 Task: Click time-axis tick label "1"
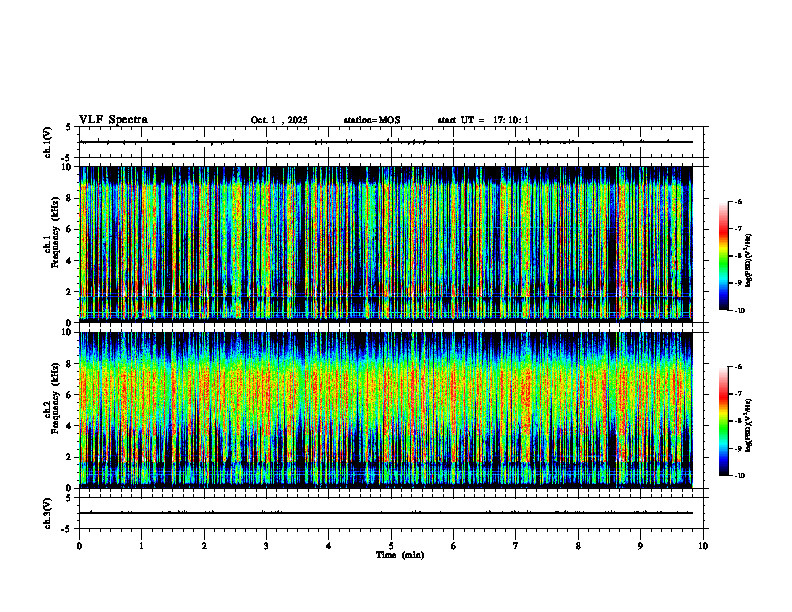(x=141, y=546)
